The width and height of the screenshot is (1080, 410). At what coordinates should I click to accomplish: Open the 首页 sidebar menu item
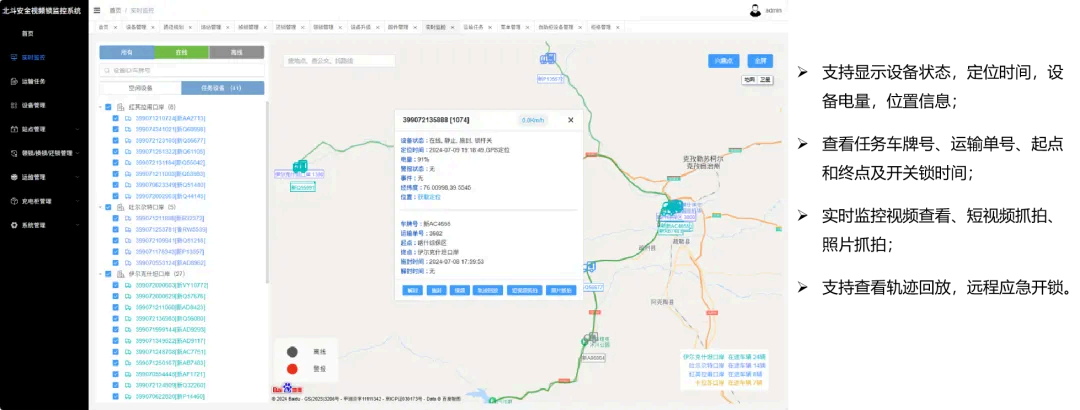28,33
